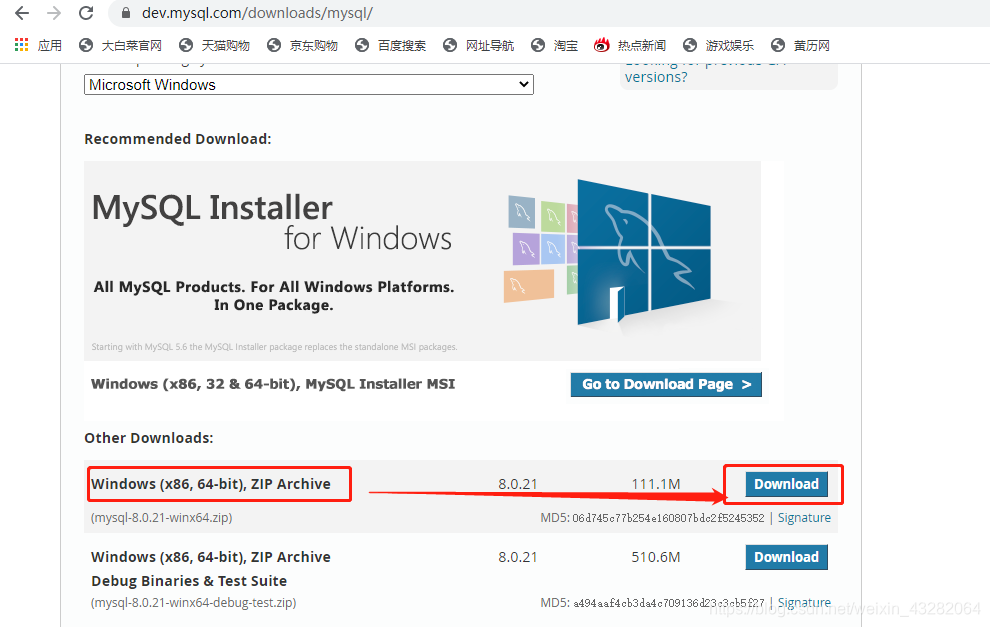
Task: Open Signature link for winx64-debug-test.zip
Action: pyautogui.click(x=804, y=602)
